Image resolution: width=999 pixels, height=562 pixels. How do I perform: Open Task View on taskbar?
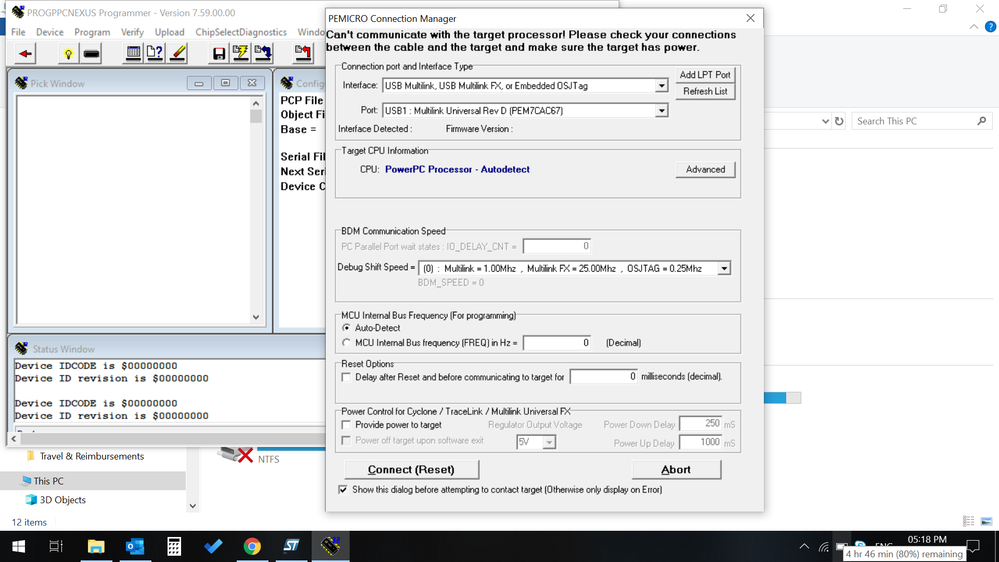tap(56, 546)
